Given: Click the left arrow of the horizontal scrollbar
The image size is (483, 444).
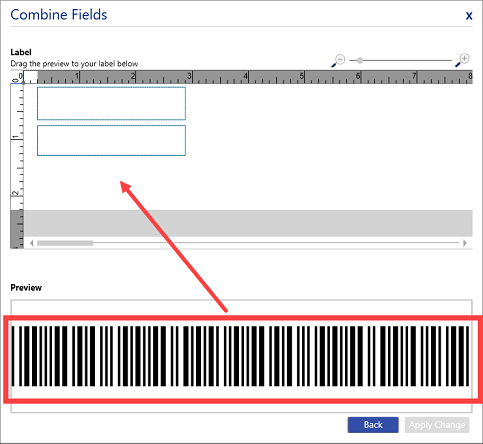Looking at the screenshot, I should click(x=31, y=243).
